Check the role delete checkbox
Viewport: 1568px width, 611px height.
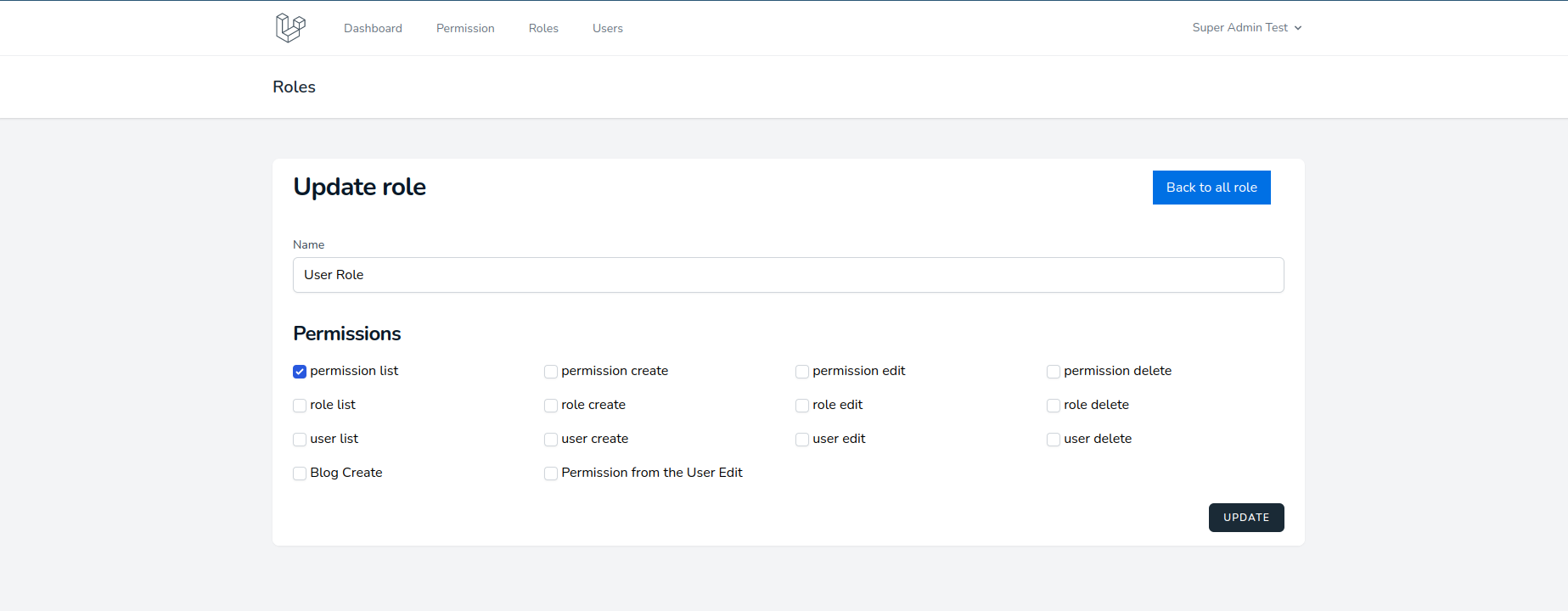1054,406
